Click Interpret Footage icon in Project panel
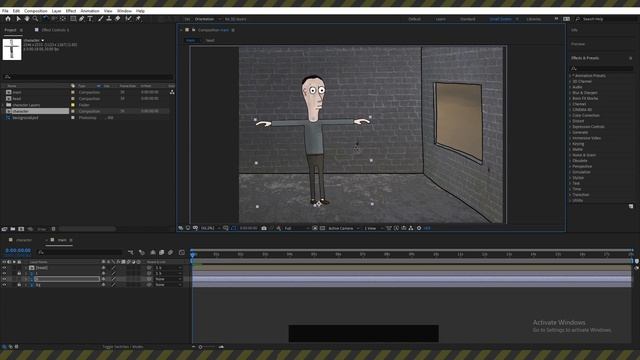This screenshot has height=360, width=640. tap(4, 229)
